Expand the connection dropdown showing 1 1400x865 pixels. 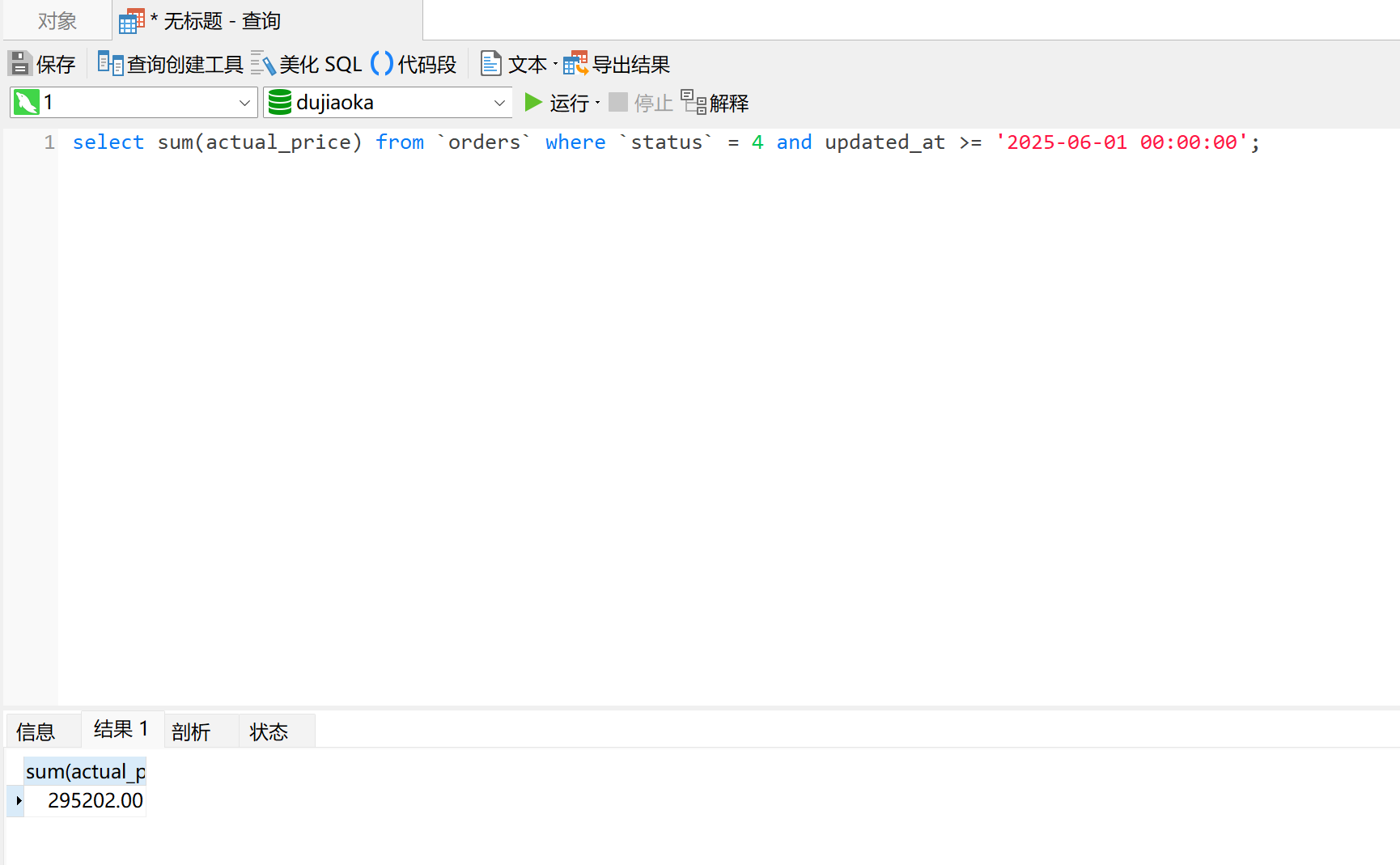tap(244, 103)
